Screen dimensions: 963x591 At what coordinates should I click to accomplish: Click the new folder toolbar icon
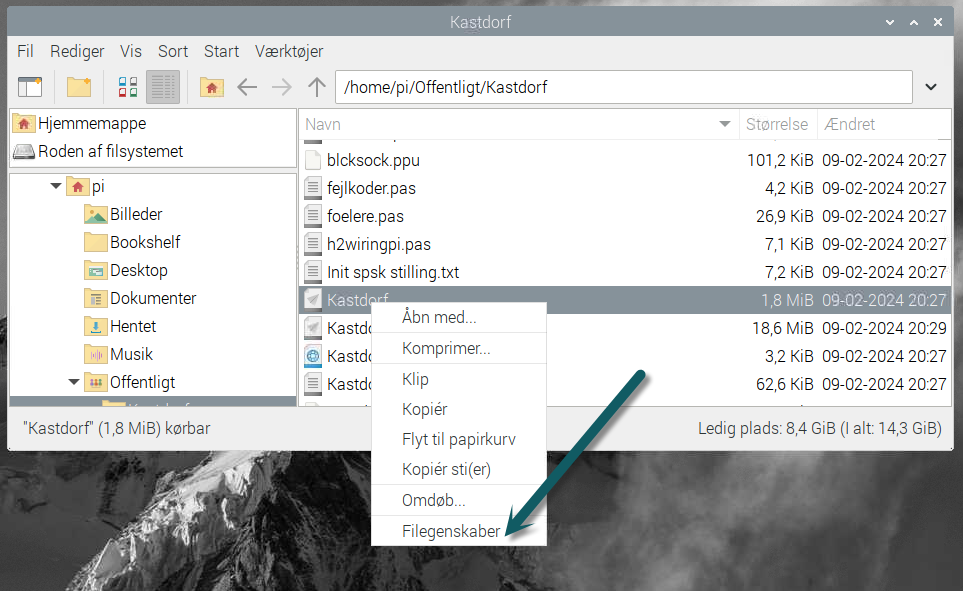coord(79,87)
